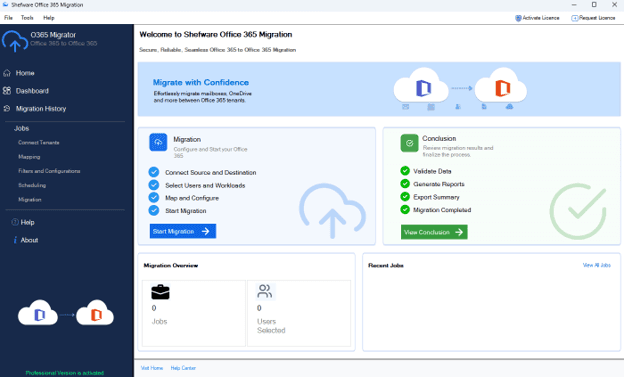
Task: Open Help in the sidebar
Action: click(x=27, y=223)
